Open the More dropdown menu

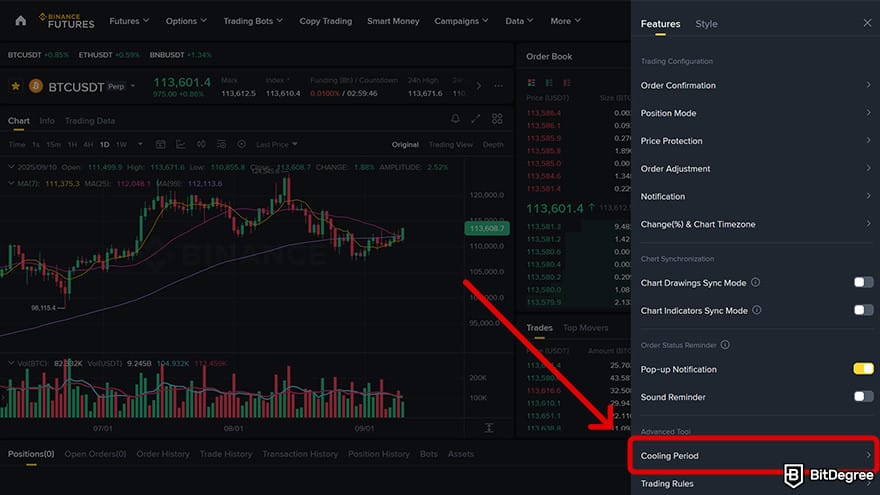coord(565,21)
